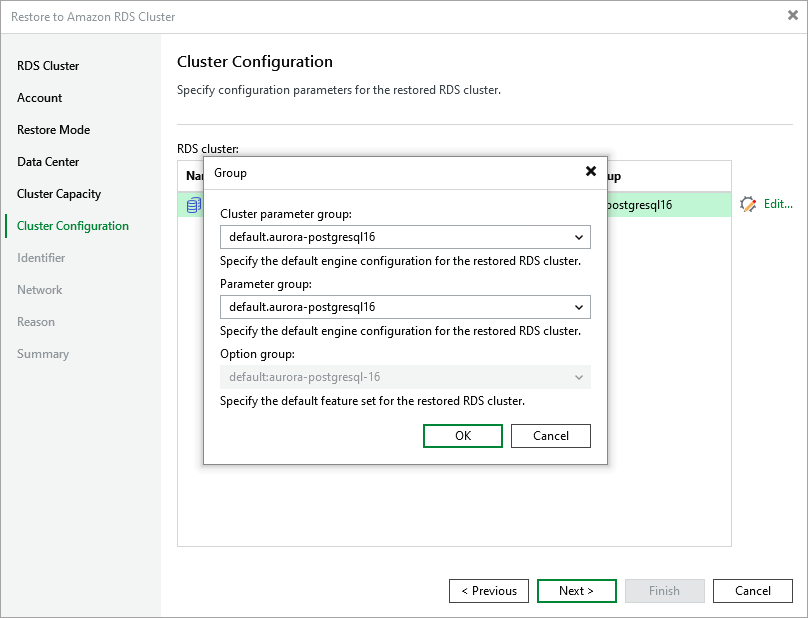Proceed with the Next button
This screenshot has width=808, height=618.
[576, 591]
